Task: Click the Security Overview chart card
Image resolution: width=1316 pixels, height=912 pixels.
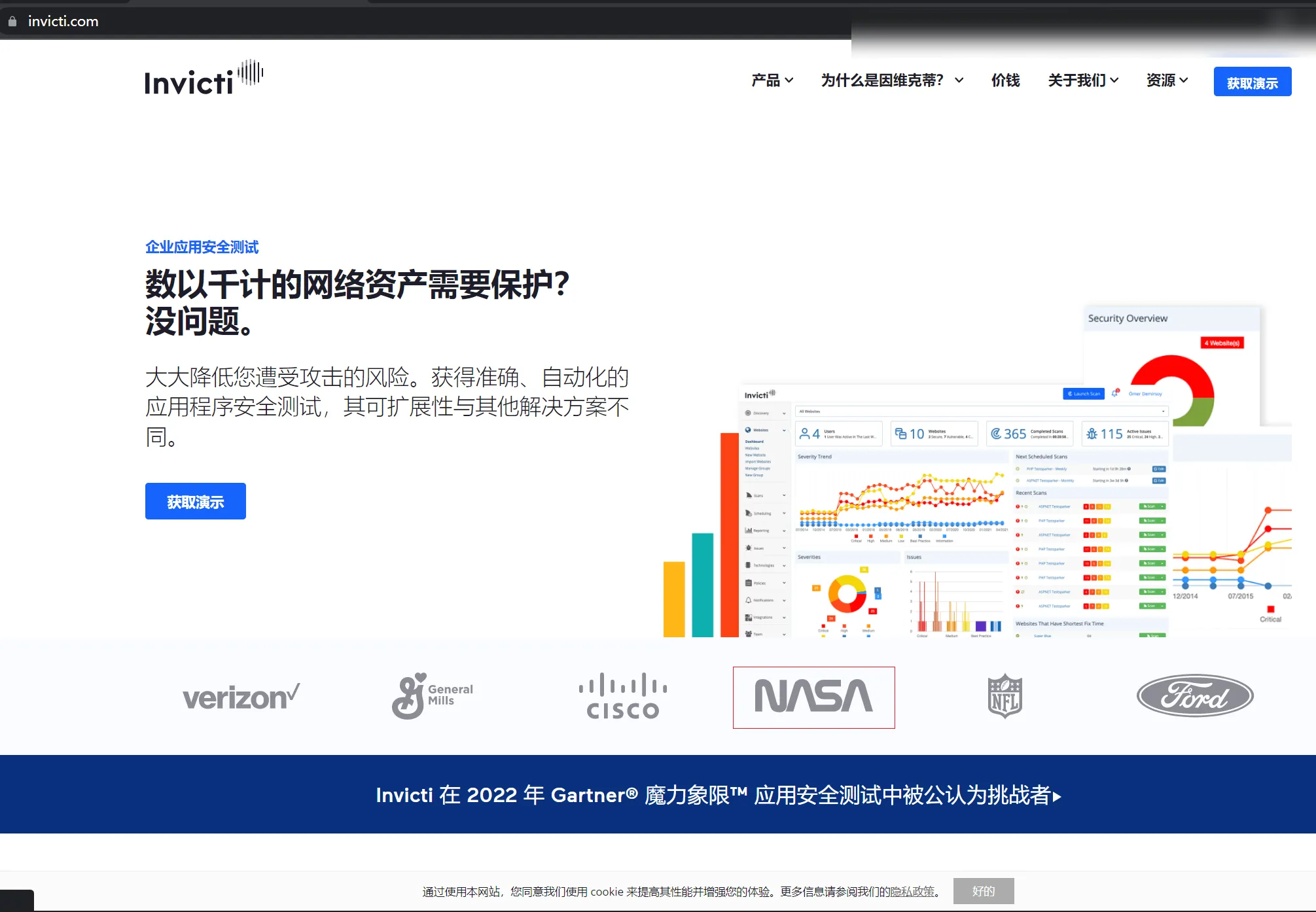Action: [x=1171, y=365]
